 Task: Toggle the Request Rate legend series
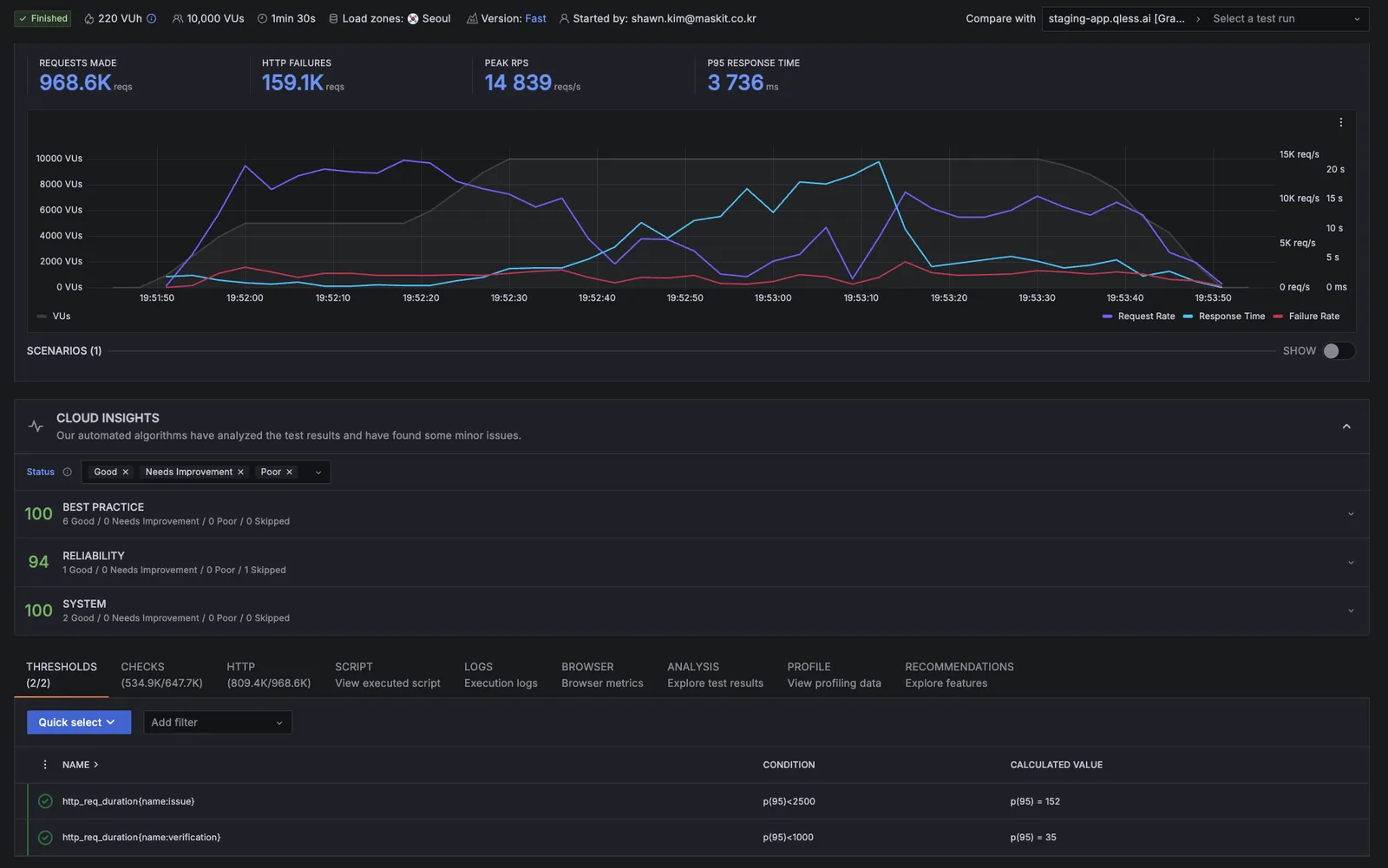[1138, 317]
